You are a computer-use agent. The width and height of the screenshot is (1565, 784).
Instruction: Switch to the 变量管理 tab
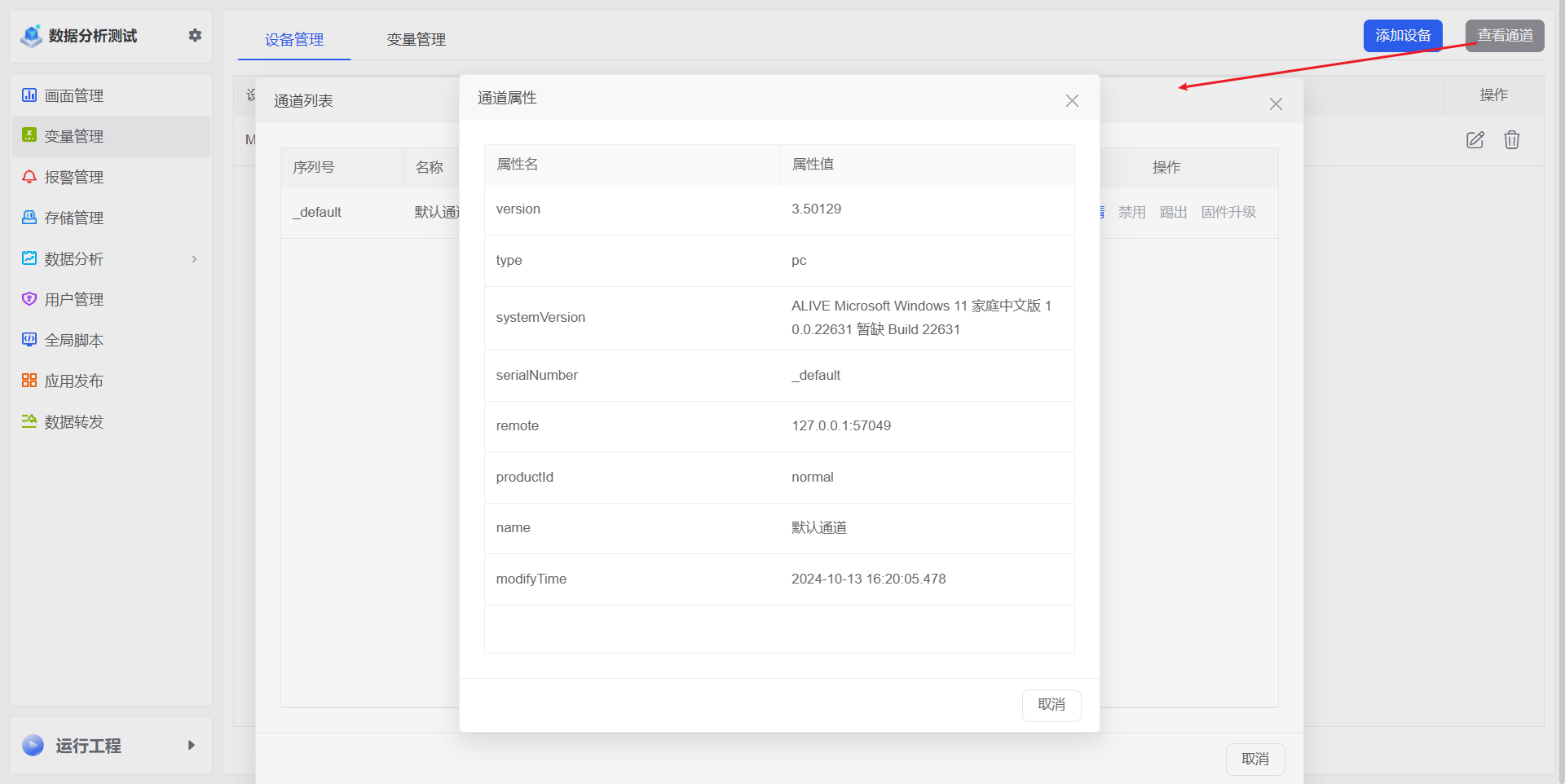click(x=416, y=39)
